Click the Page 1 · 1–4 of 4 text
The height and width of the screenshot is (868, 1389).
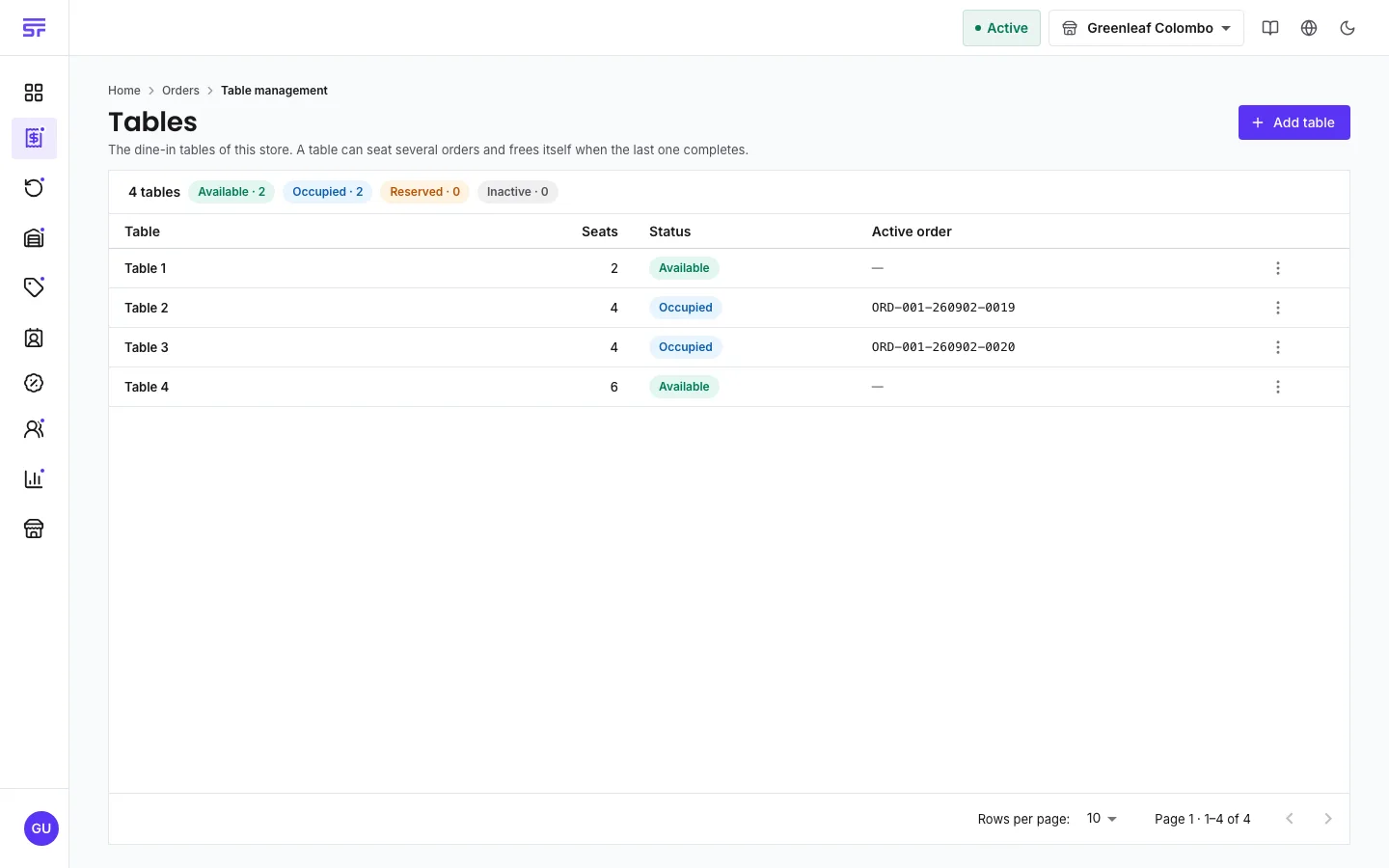[1202, 819]
